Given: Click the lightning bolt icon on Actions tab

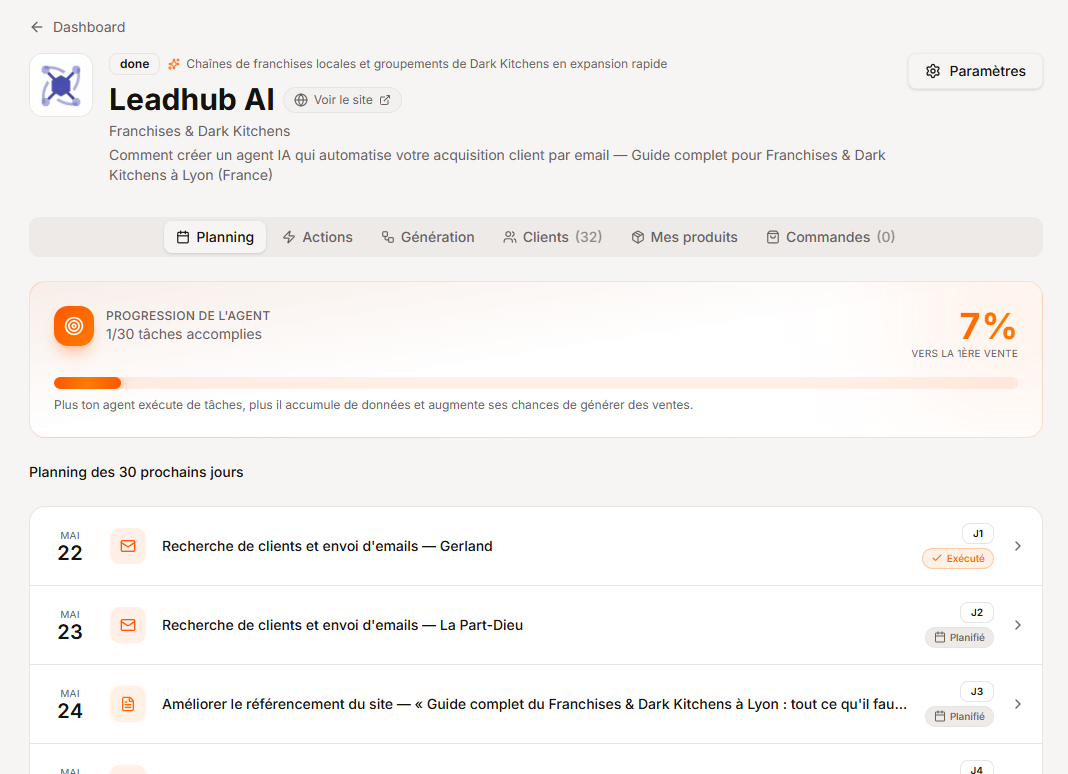Looking at the screenshot, I should [x=289, y=237].
